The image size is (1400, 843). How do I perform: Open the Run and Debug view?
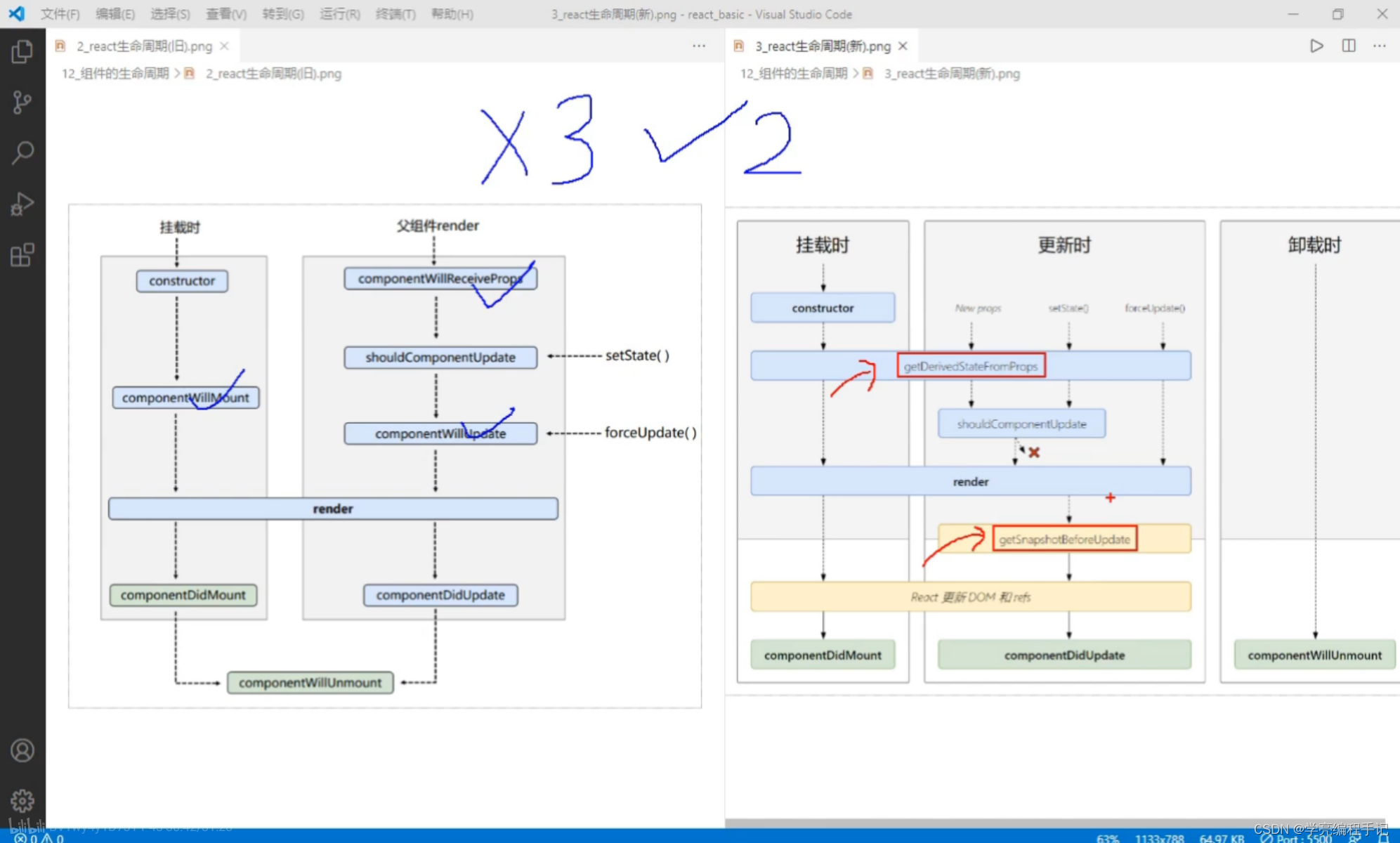point(22,204)
